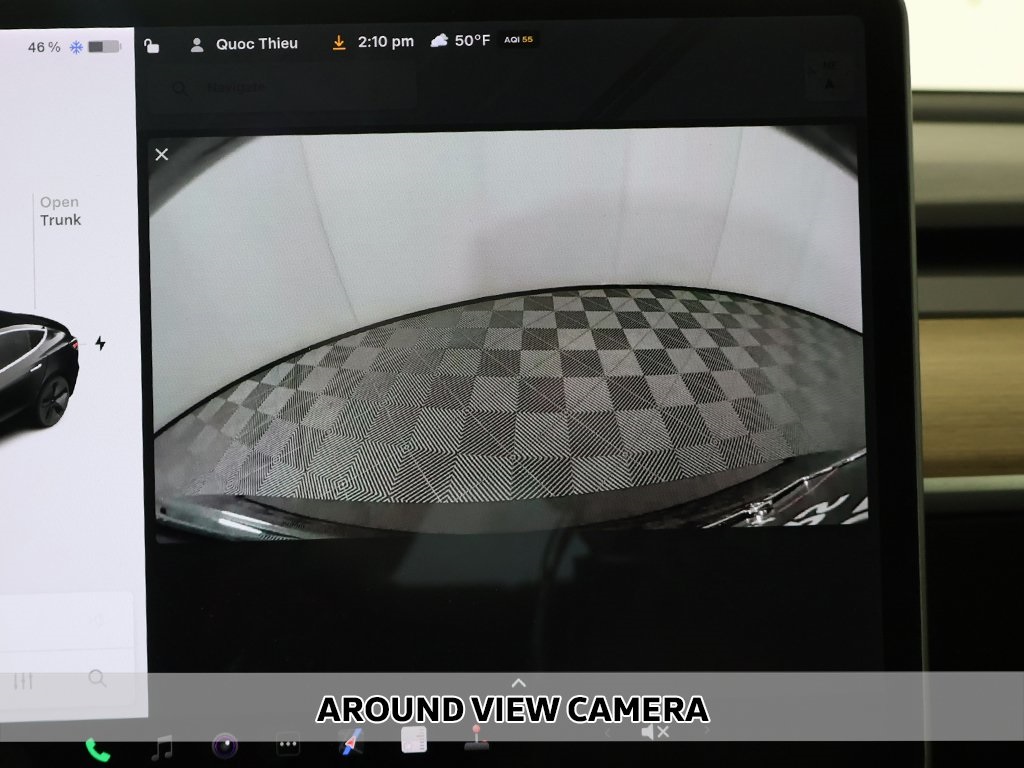Open the vehicle controls sliders icon
1024x768 pixels.
[24, 681]
